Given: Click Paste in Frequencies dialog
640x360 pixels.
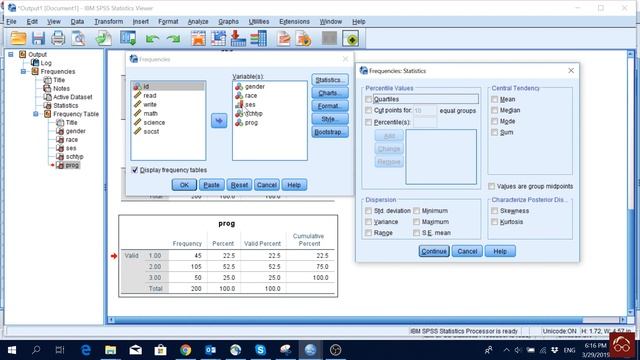Looking at the screenshot, I should click(211, 185).
